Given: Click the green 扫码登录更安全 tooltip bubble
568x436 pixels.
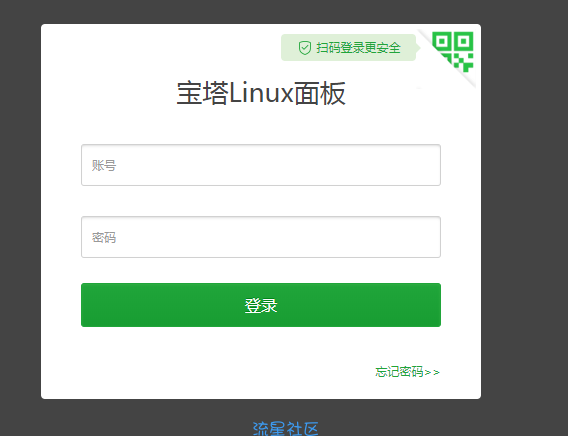Looking at the screenshot, I should 348,47.
